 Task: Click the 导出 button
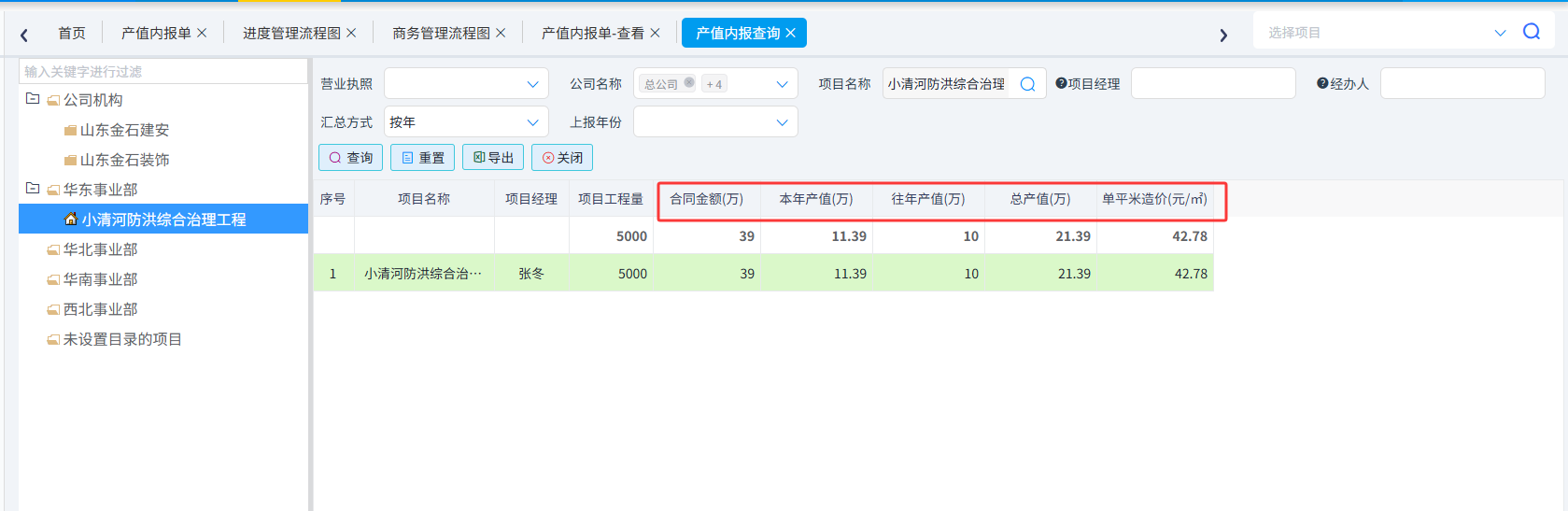[x=493, y=158]
